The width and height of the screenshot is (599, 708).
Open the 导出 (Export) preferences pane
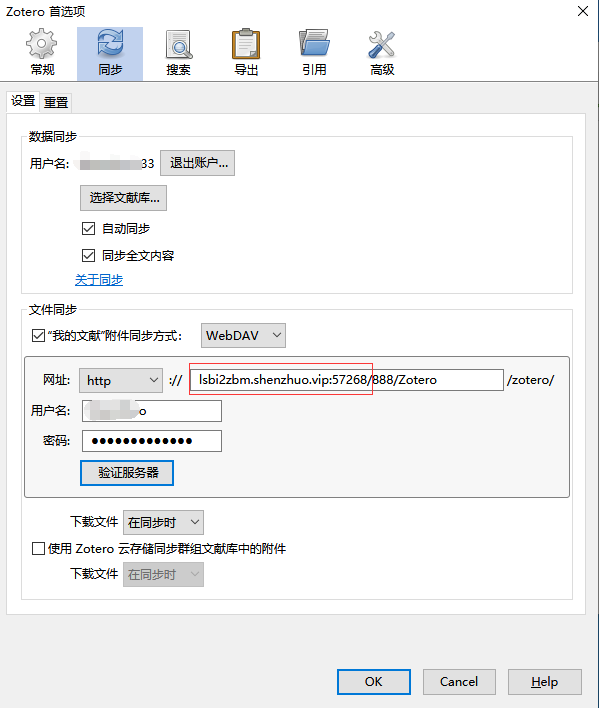click(x=246, y=53)
